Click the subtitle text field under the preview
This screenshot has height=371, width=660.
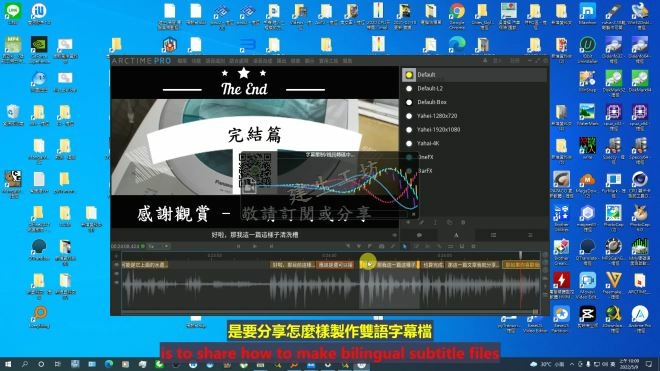tap(254, 235)
